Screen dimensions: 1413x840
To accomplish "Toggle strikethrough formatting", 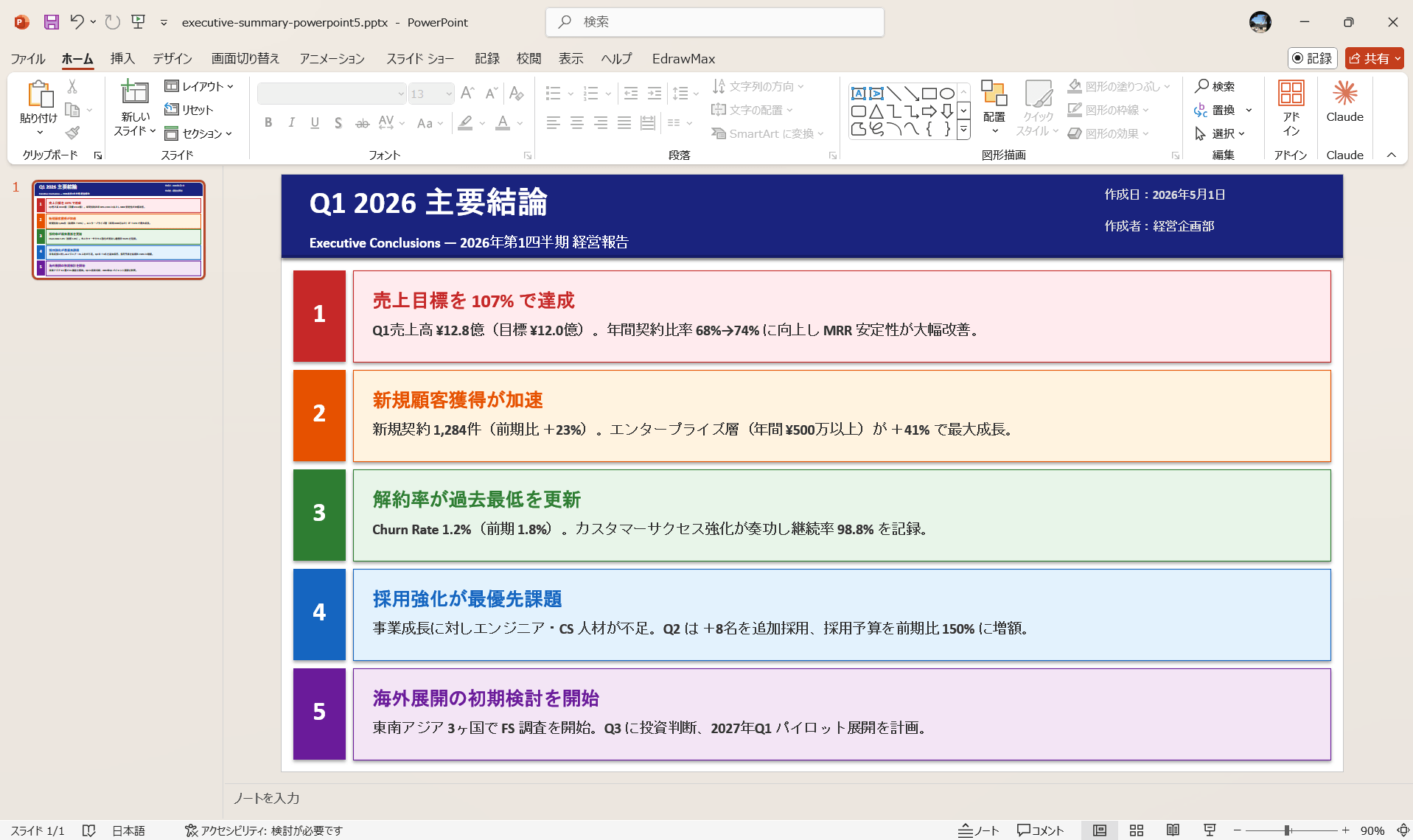I will coord(362,123).
